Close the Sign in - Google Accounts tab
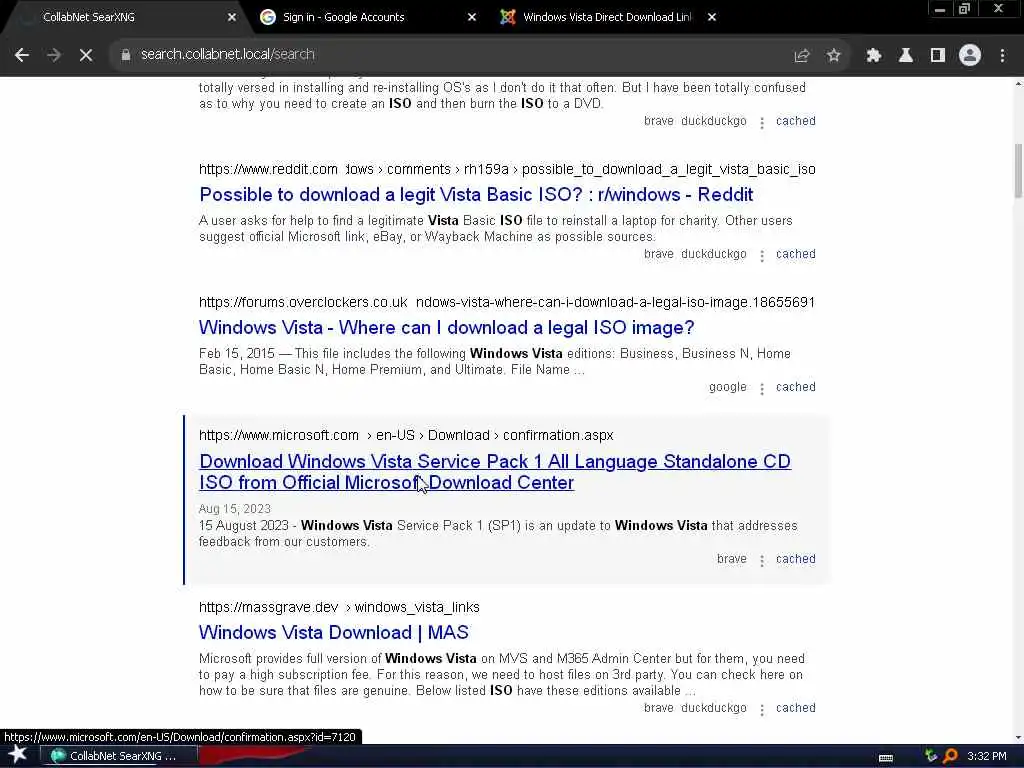 tap(472, 17)
